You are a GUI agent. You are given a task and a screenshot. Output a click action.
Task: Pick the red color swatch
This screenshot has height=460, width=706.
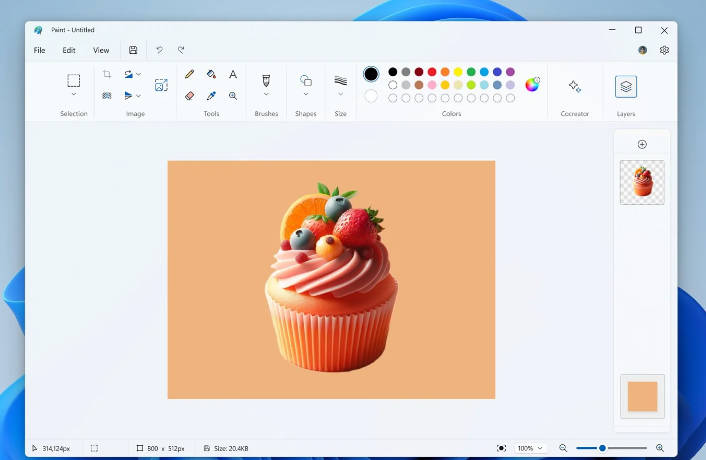[x=432, y=72]
